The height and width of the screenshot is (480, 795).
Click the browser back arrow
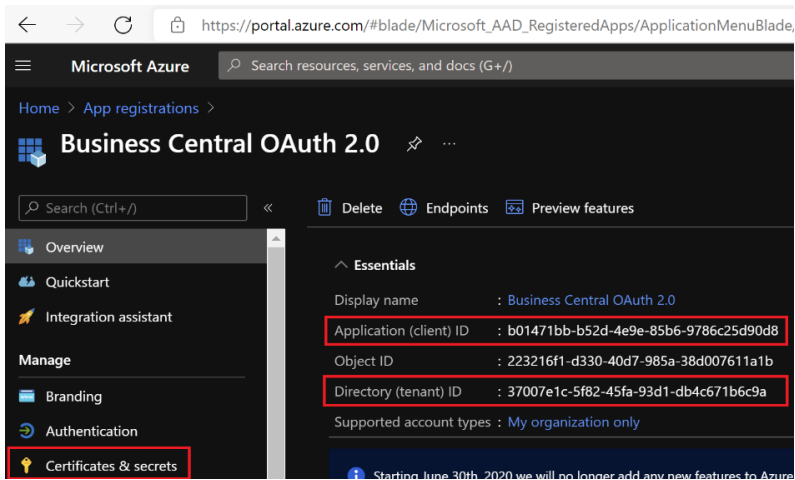[27, 25]
